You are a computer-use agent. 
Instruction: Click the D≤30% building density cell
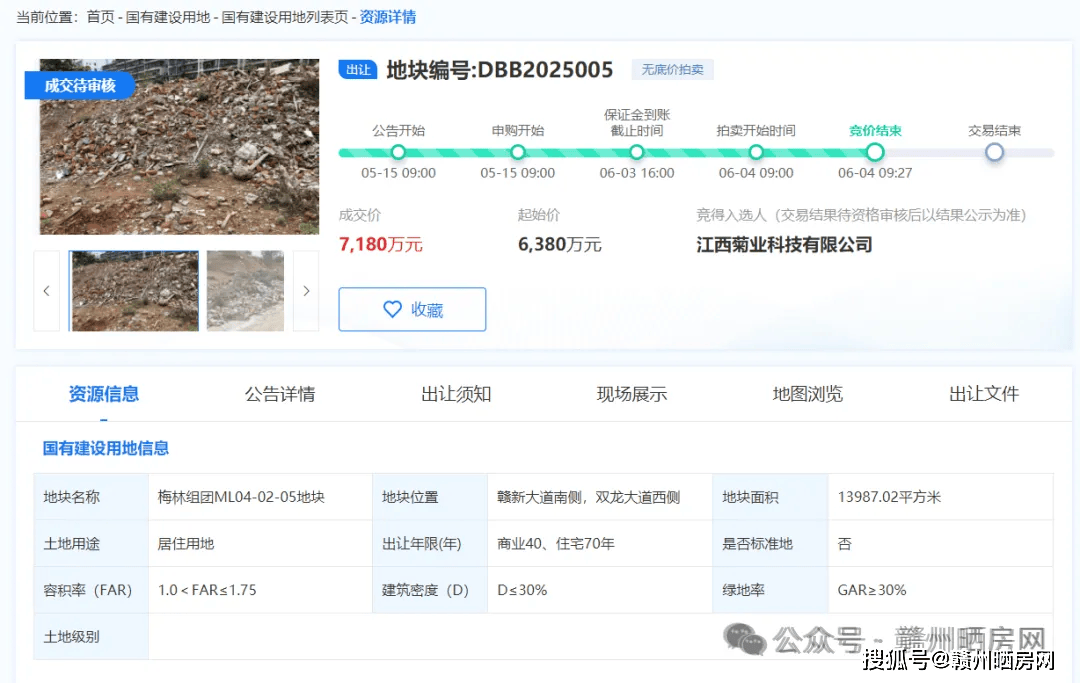[600, 590]
